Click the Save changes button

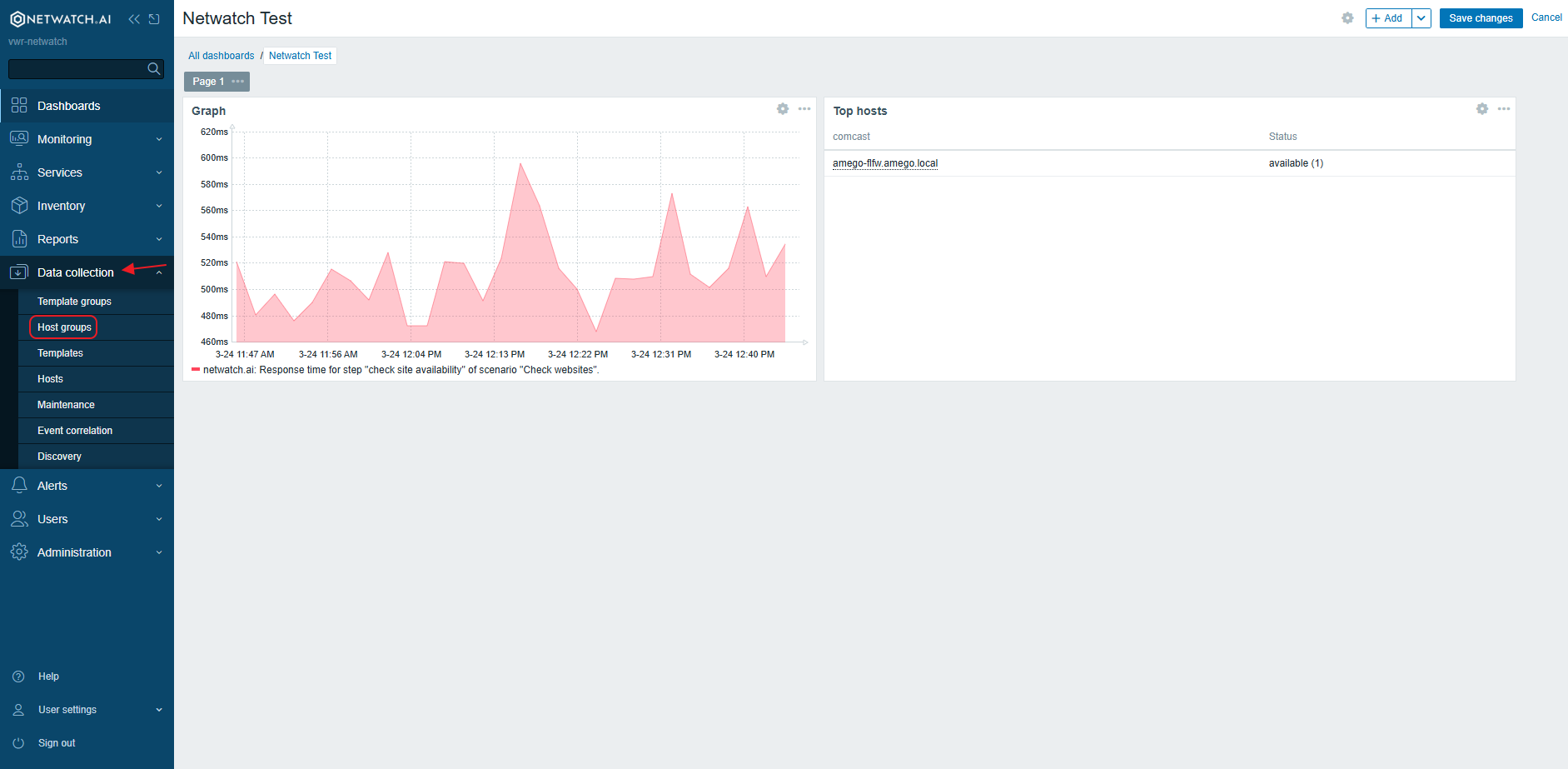pyautogui.click(x=1481, y=18)
